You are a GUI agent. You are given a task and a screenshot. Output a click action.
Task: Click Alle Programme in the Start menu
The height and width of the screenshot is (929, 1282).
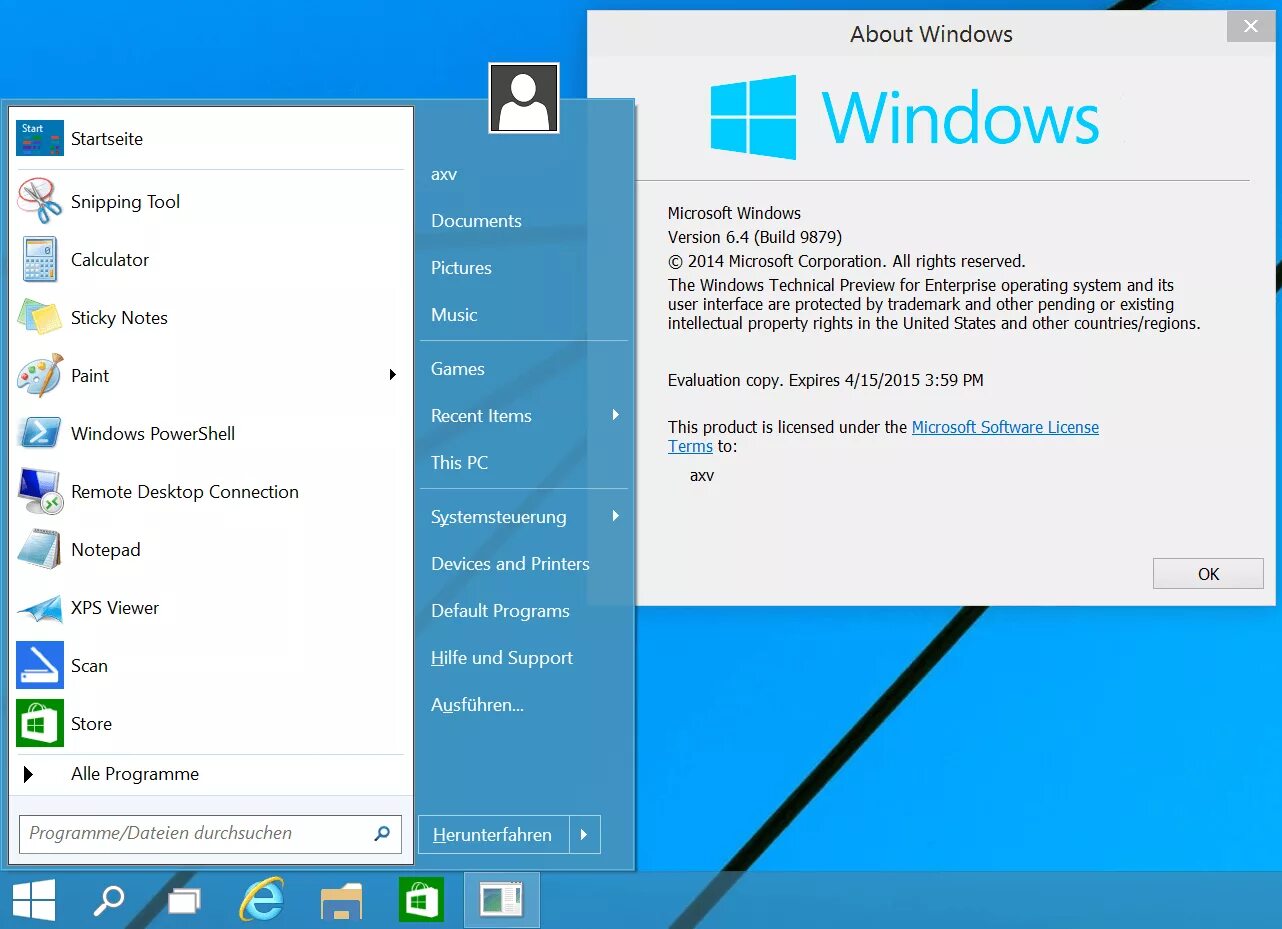click(x=134, y=773)
